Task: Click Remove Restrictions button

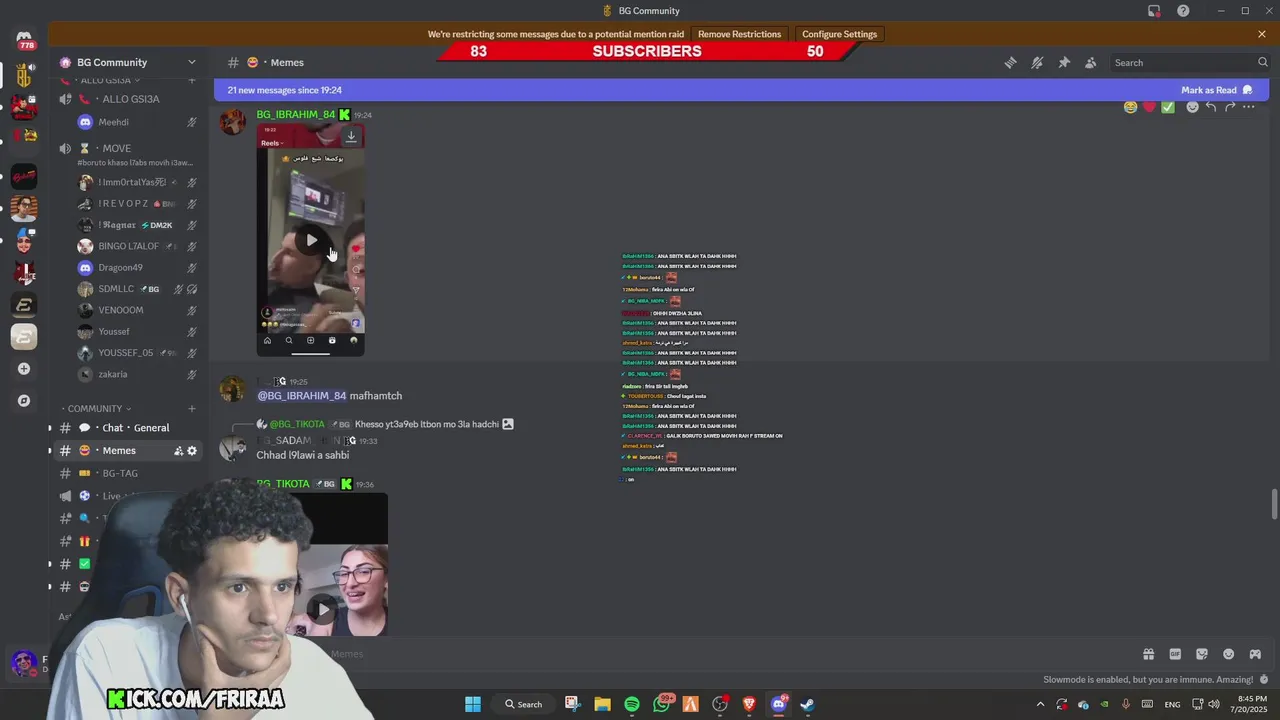Action: click(739, 34)
